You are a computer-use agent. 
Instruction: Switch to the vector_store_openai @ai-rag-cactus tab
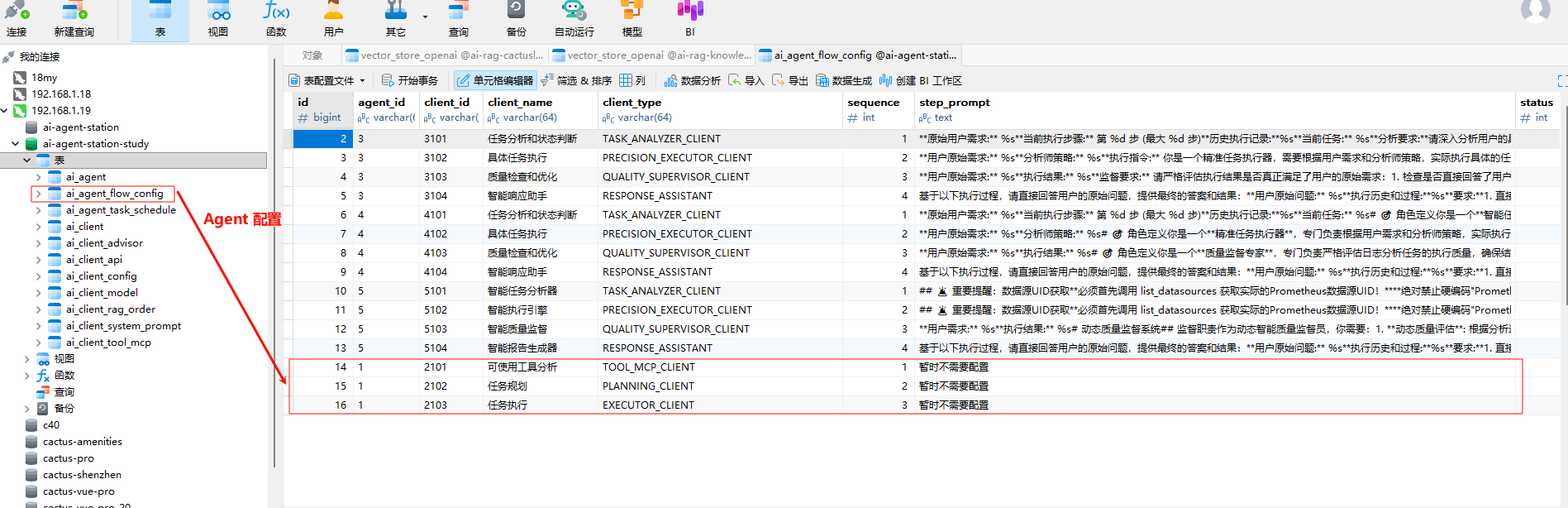444,55
